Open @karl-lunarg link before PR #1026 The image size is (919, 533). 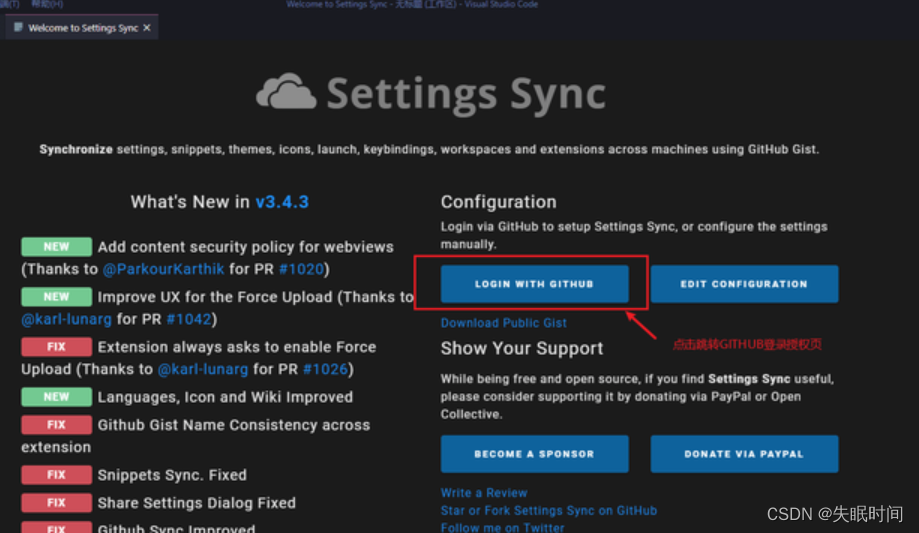pos(203,369)
